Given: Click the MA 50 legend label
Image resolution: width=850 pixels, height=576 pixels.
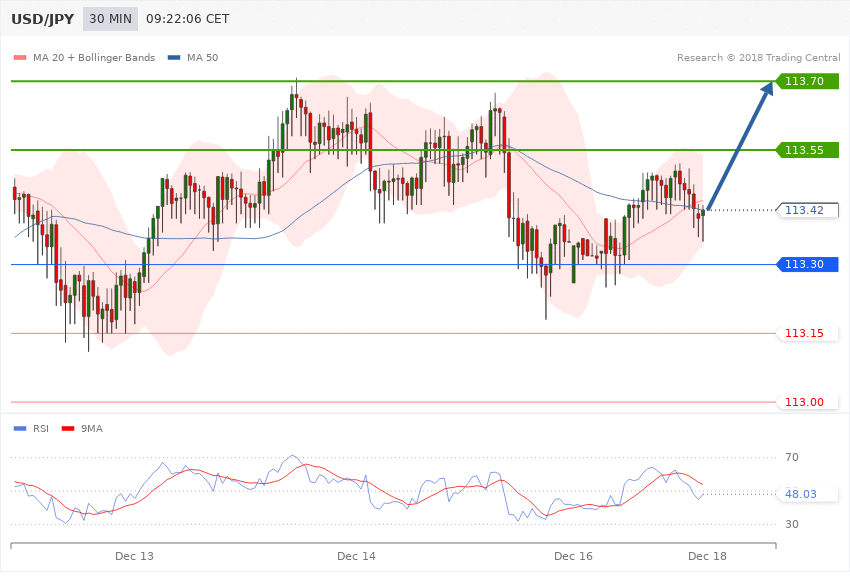Looking at the screenshot, I should click(x=202, y=57).
